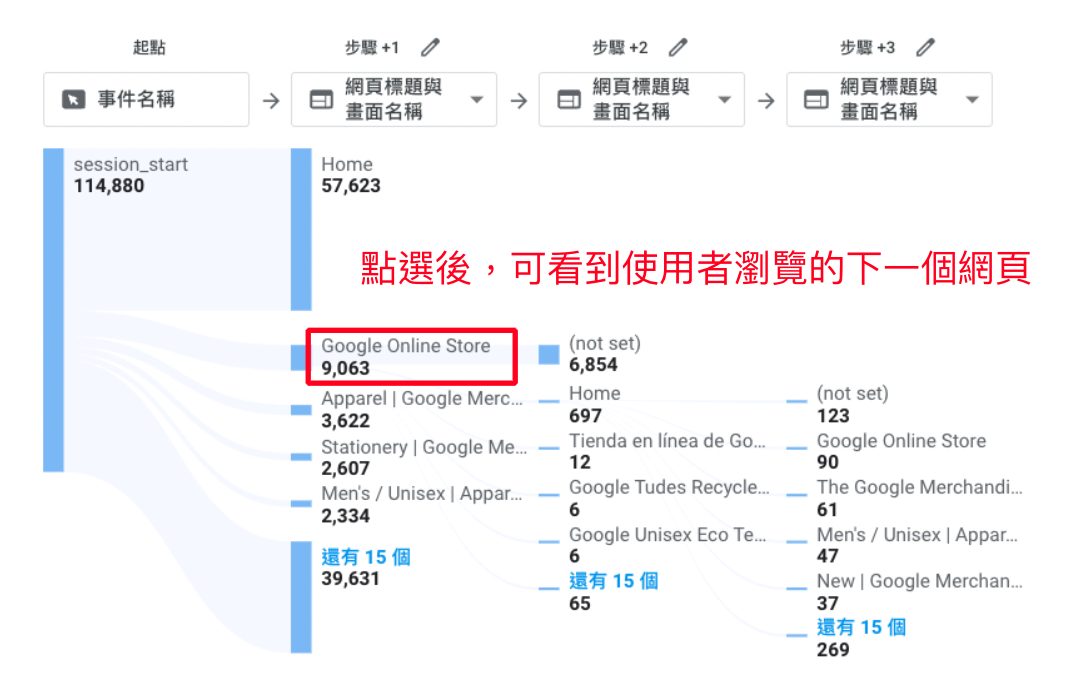Click the Men's / Unisex node with 2,334
Screen dimensions: 1066x690
(422, 504)
